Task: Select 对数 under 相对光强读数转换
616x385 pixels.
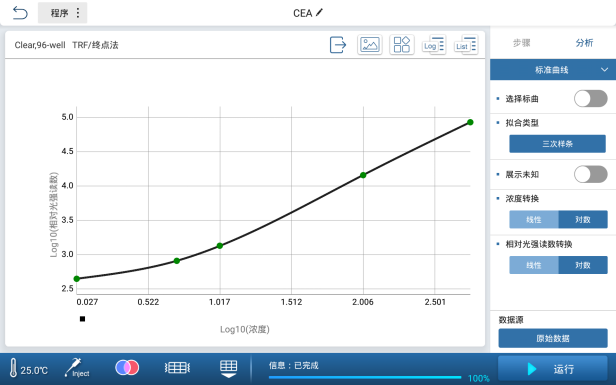Action: tap(583, 265)
